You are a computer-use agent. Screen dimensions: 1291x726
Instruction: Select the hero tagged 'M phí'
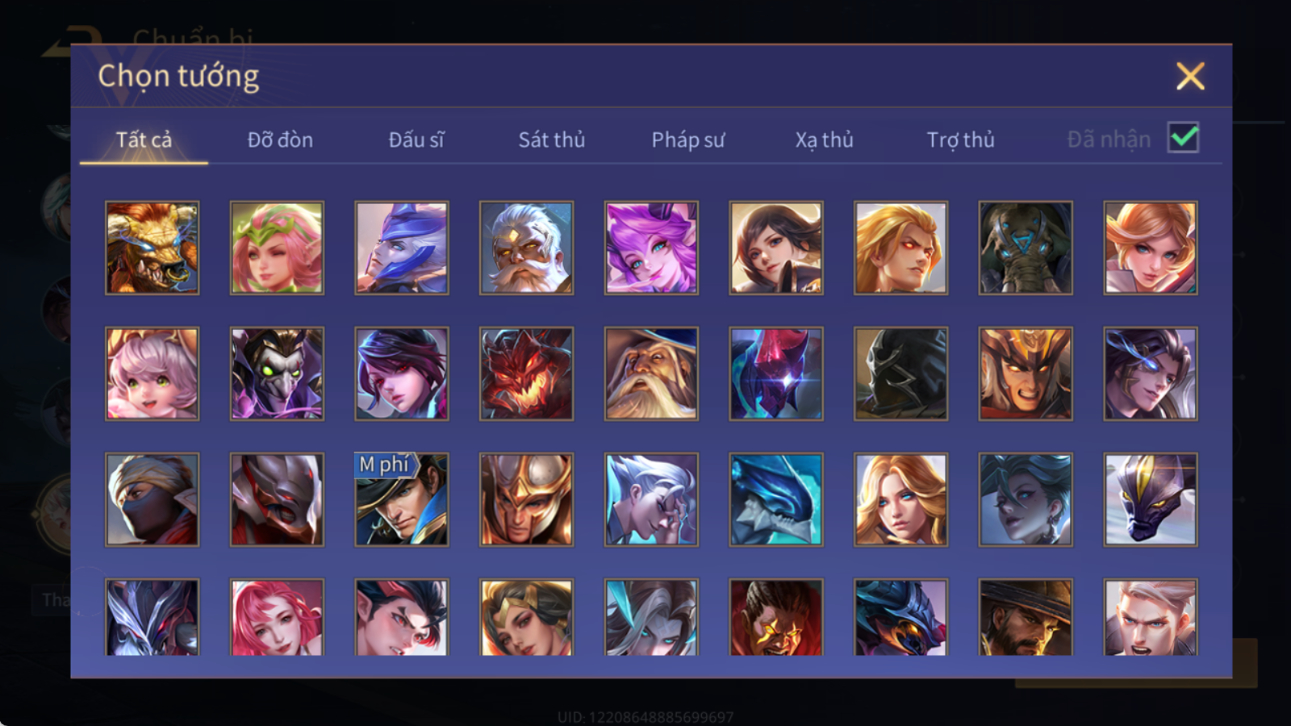click(x=401, y=500)
